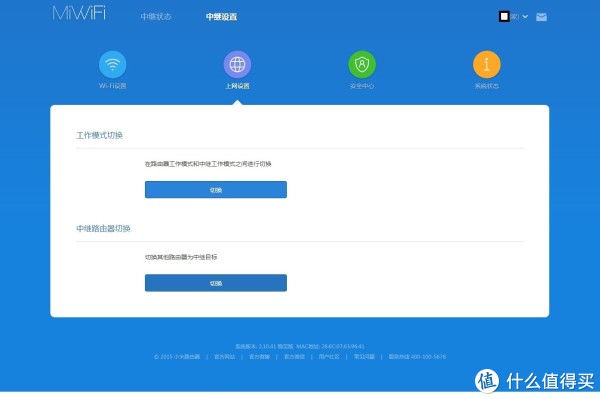Click the Wi-Fi设置 text label
600x399 pixels.
point(112,86)
